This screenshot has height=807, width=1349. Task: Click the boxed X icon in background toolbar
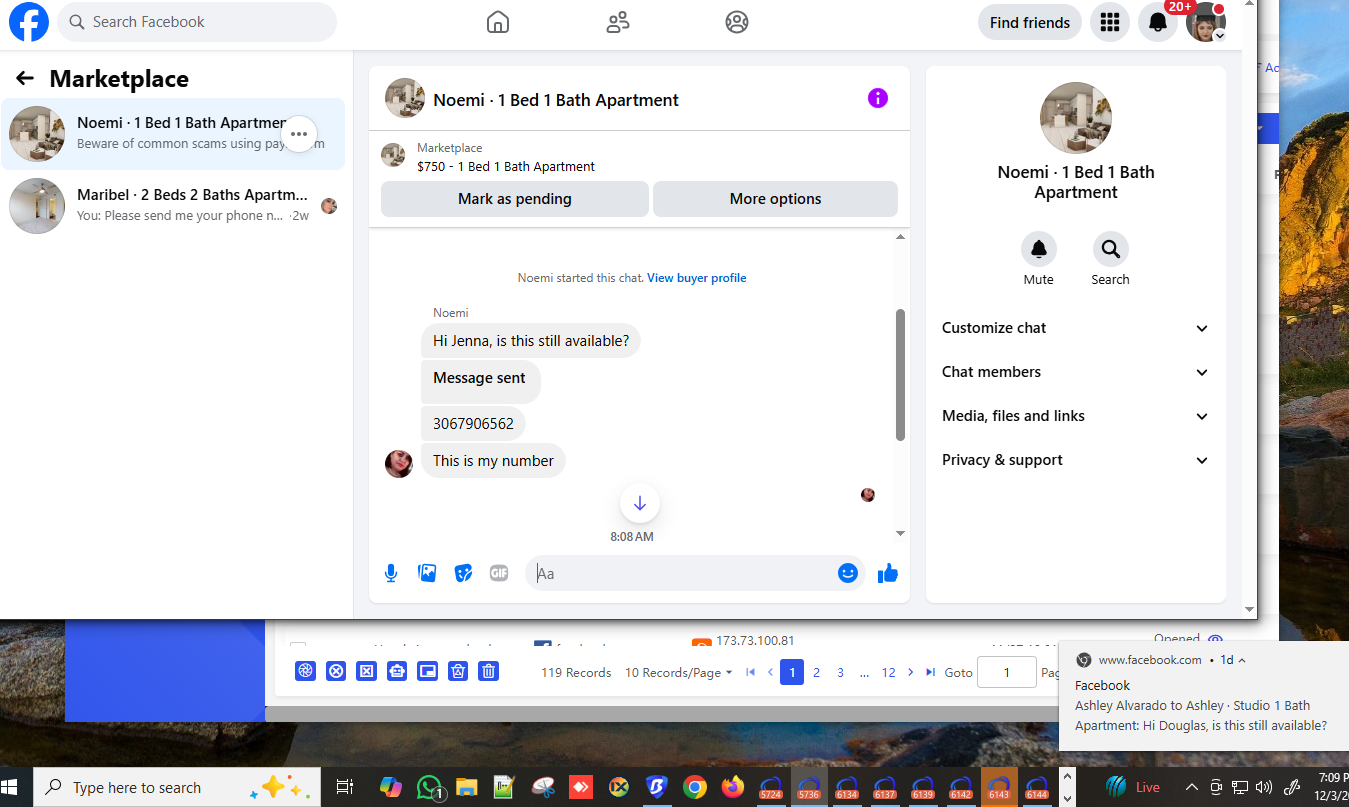tap(367, 672)
